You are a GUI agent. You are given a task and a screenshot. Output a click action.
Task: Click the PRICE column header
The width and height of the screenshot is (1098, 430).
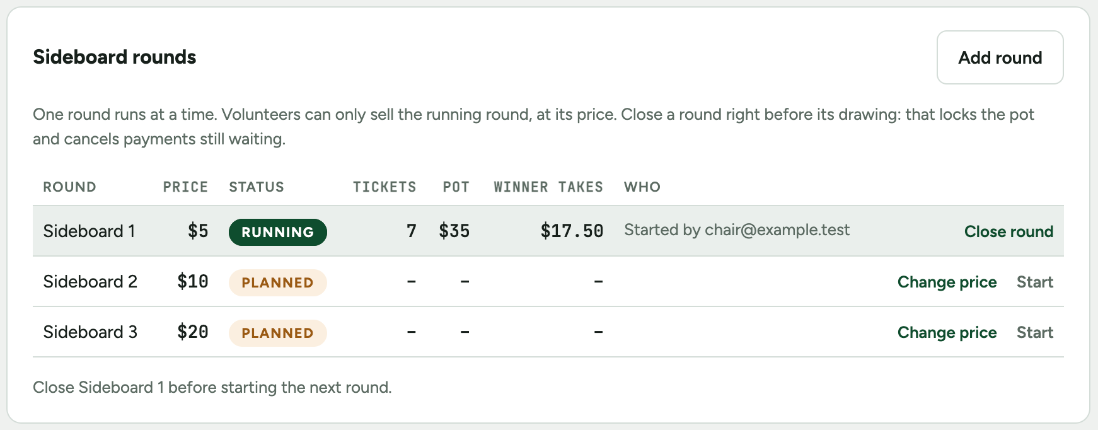point(186,187)
